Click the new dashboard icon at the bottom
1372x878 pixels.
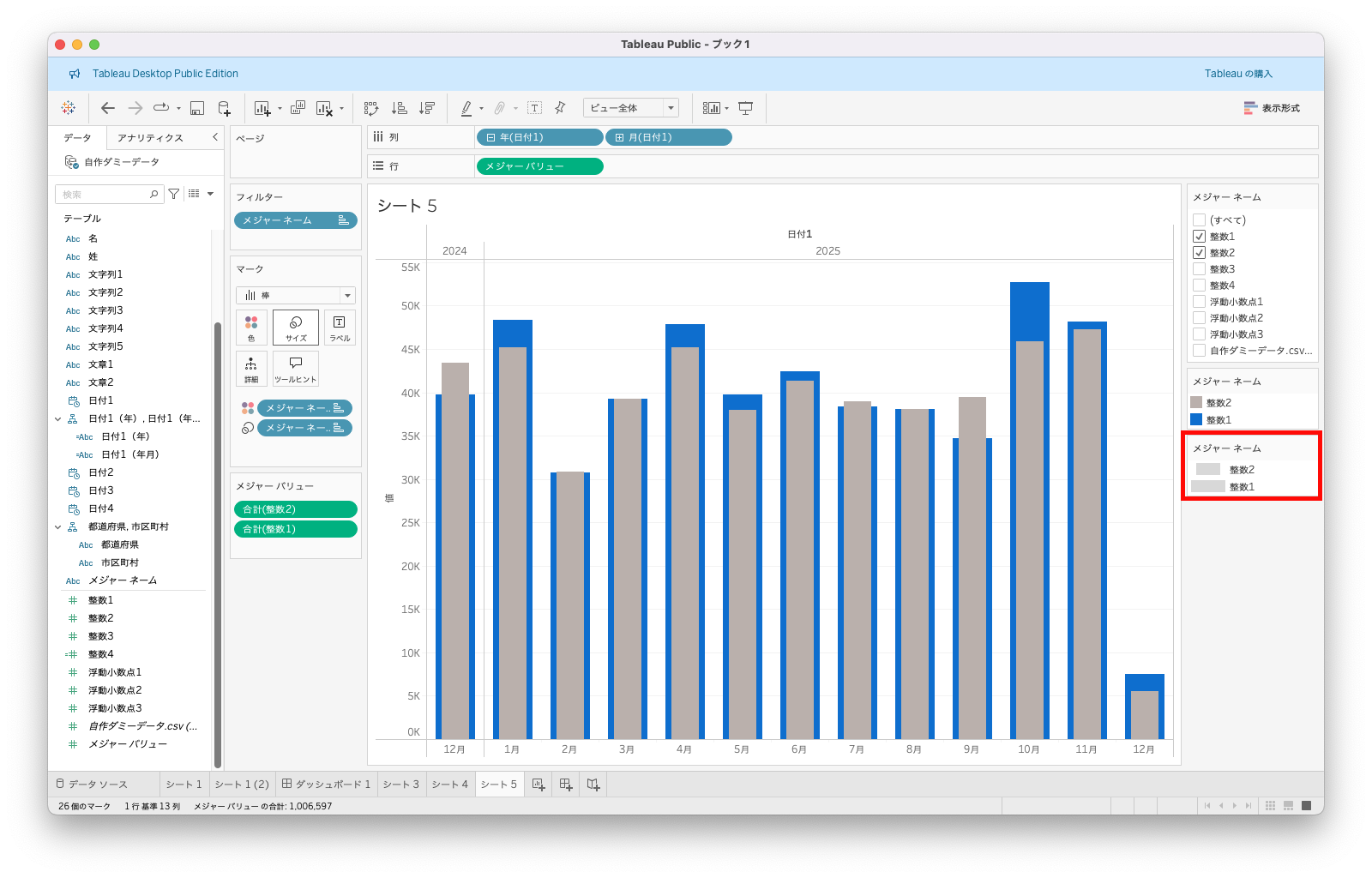566,785
